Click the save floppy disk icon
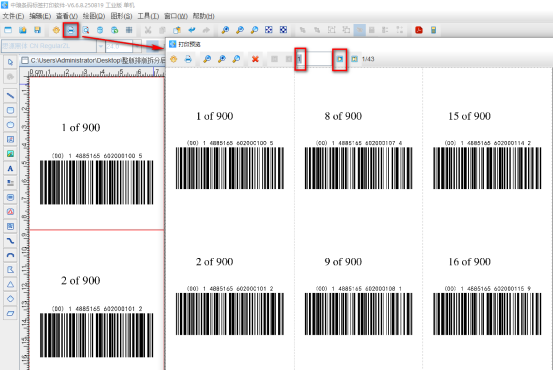Image resolution: width=553 pixels, height=371 pixels. tap(37, 30)
